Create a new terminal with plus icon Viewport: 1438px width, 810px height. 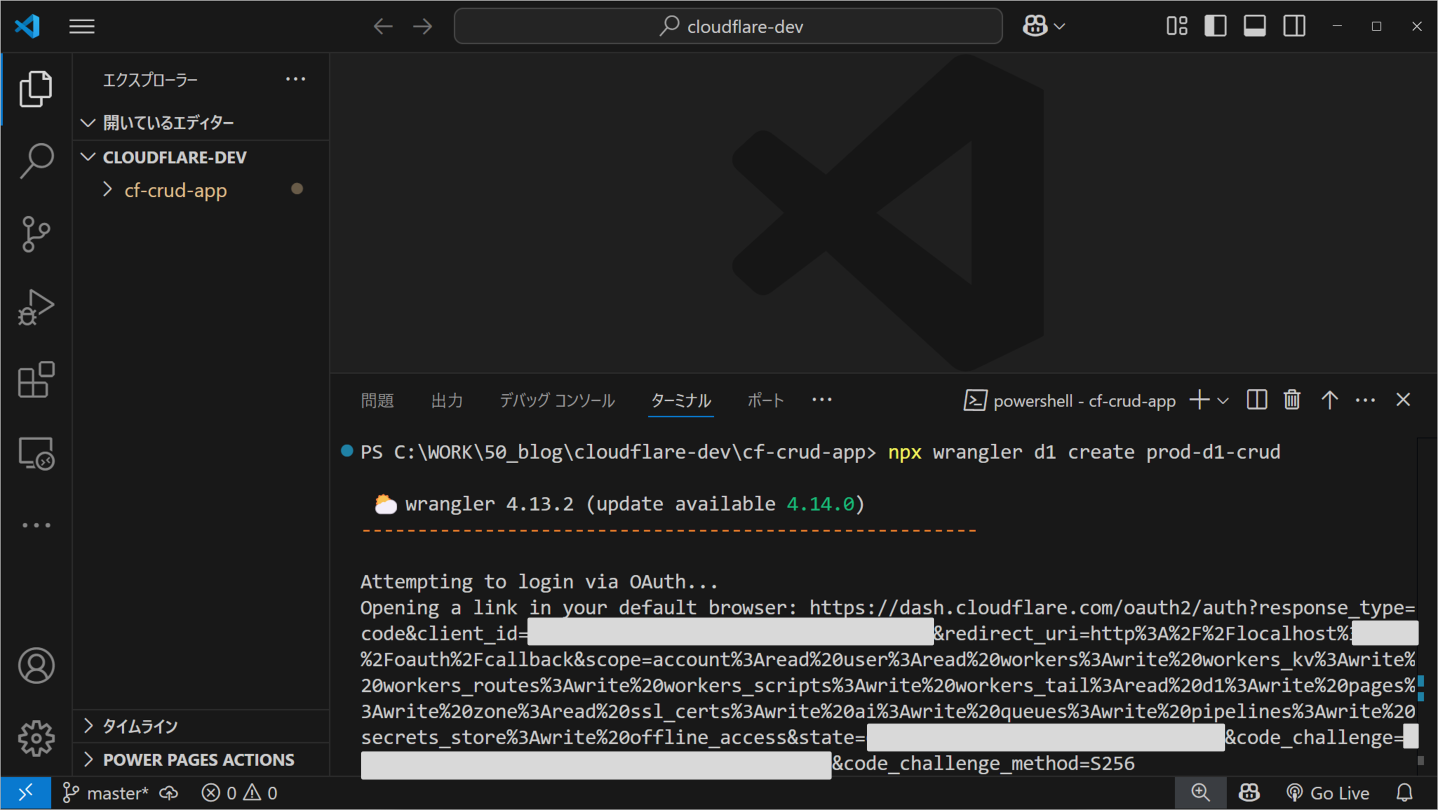click(1199, 400)
